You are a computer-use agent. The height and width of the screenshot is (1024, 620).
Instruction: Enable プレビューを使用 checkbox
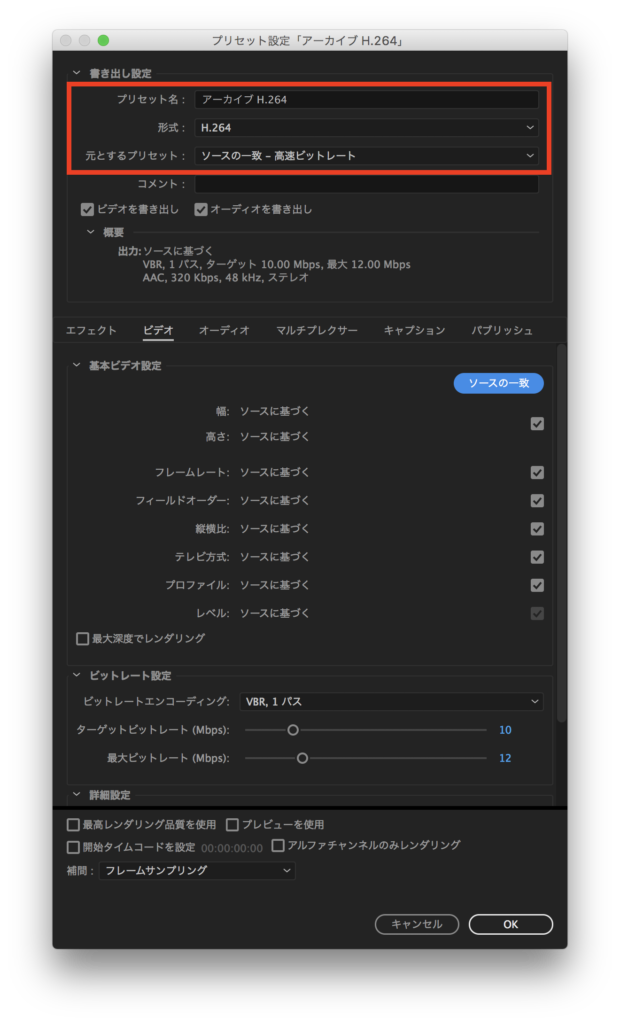[232, 825]
